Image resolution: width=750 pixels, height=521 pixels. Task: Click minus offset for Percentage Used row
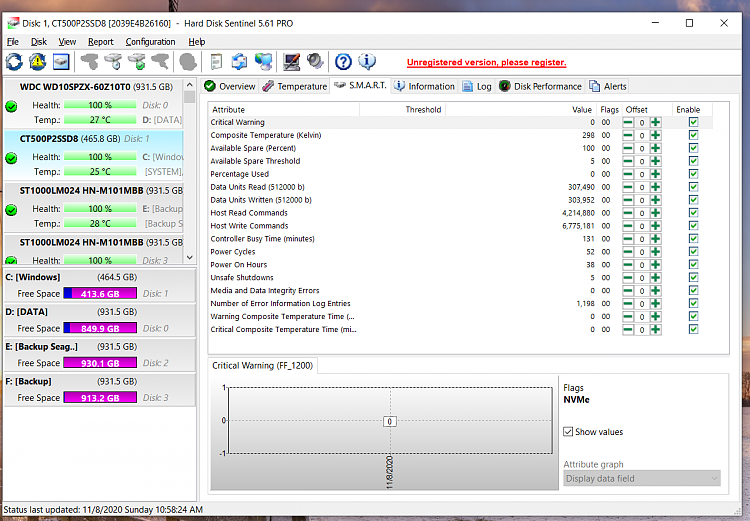click(x=628, y=174)
